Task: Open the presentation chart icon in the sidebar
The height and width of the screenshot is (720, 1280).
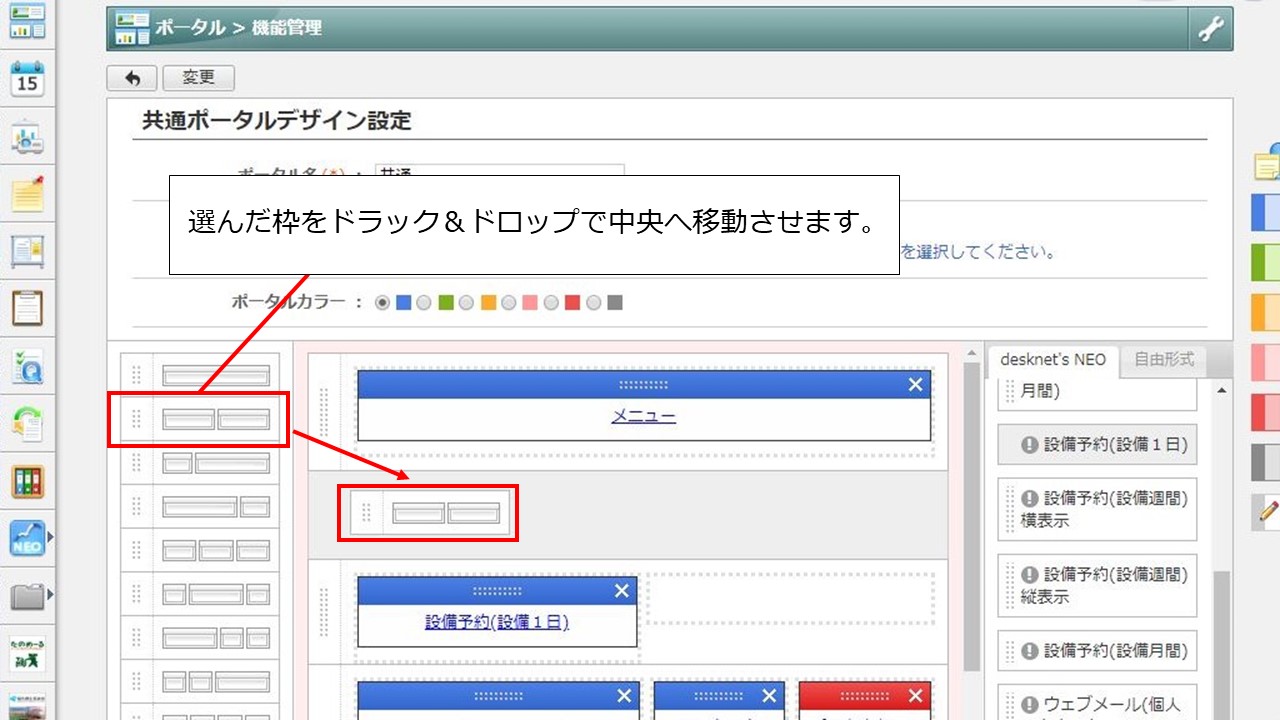Action: 27,137
